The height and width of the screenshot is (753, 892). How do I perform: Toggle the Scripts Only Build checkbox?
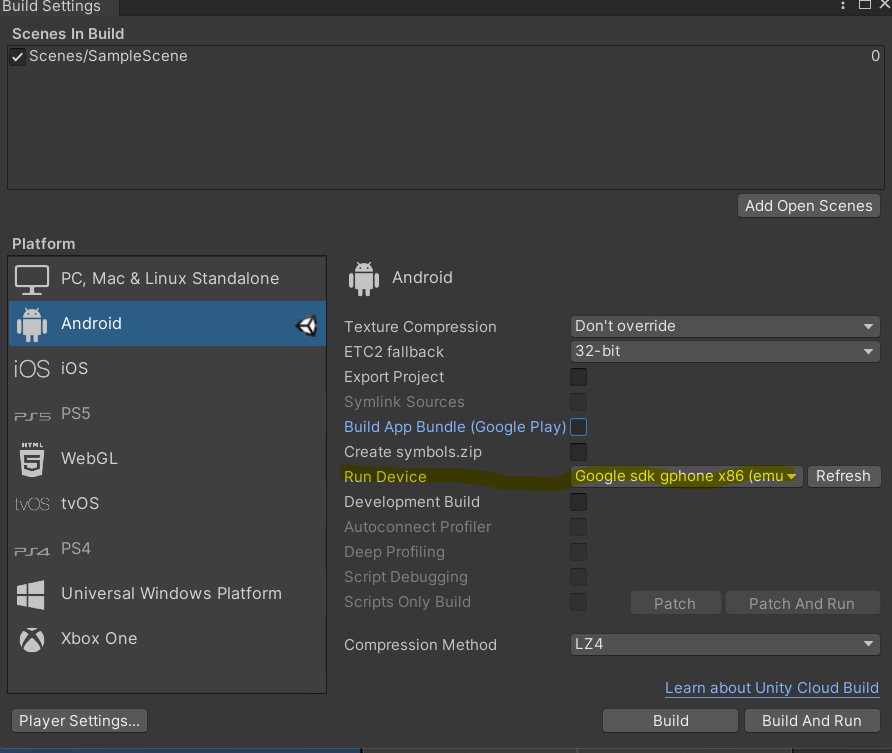[x=578, y=602]
